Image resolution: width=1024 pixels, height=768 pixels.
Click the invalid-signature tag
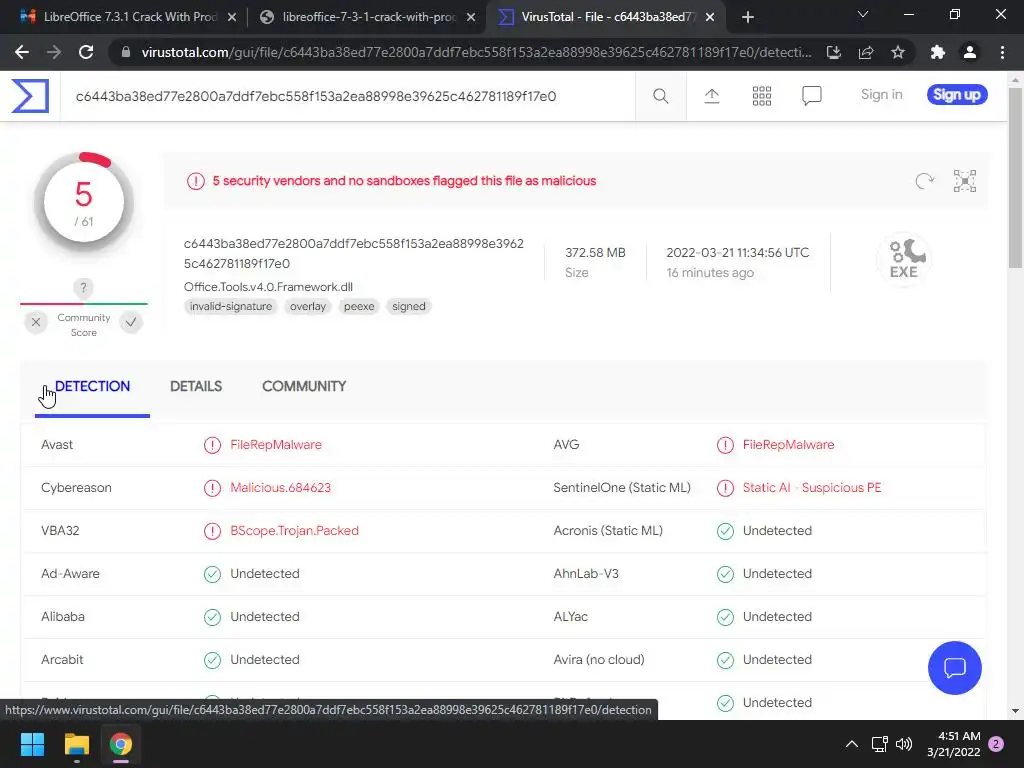231,306
